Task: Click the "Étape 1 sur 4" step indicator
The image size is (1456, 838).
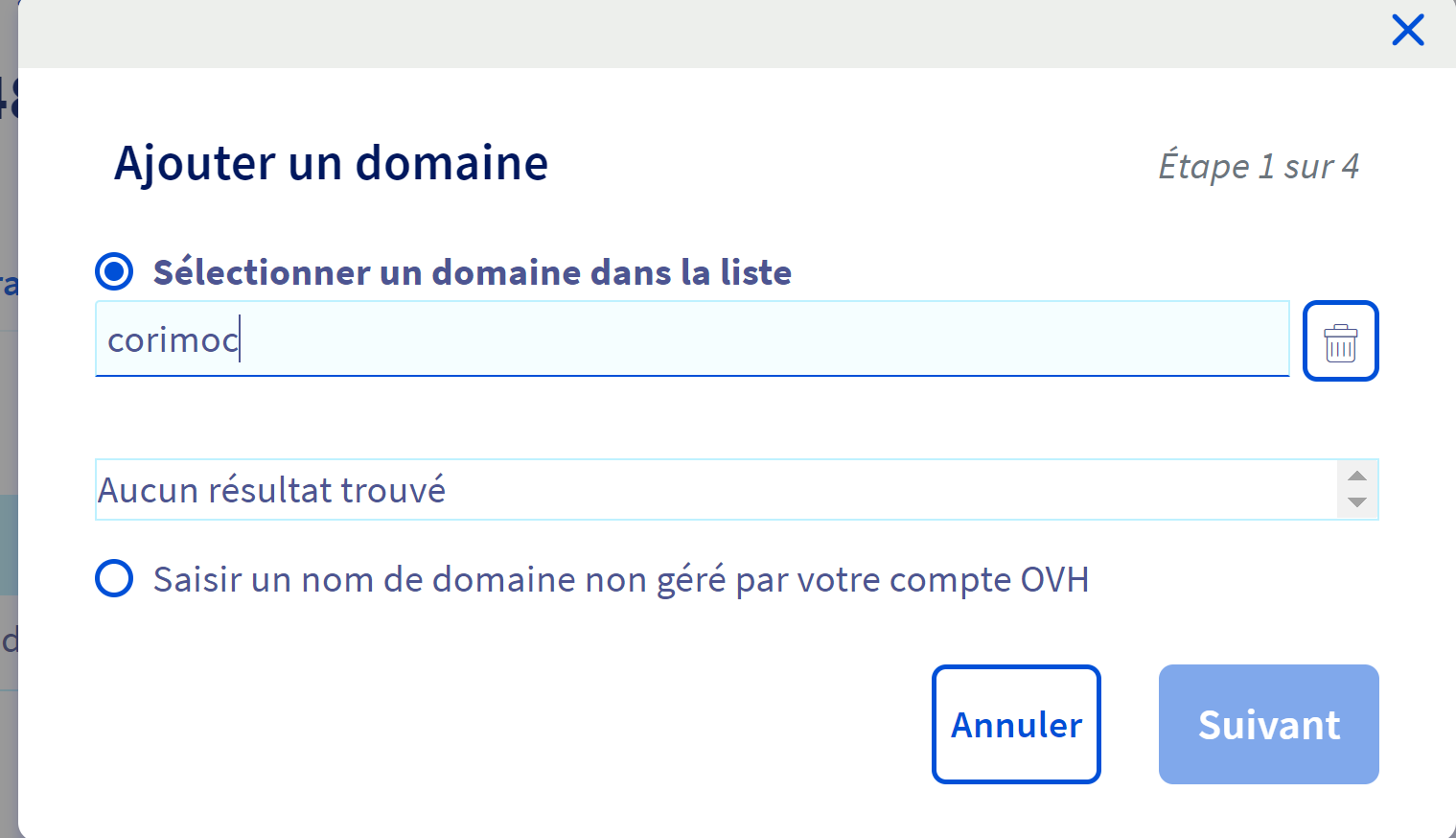Action: (x=1258, y=167)
